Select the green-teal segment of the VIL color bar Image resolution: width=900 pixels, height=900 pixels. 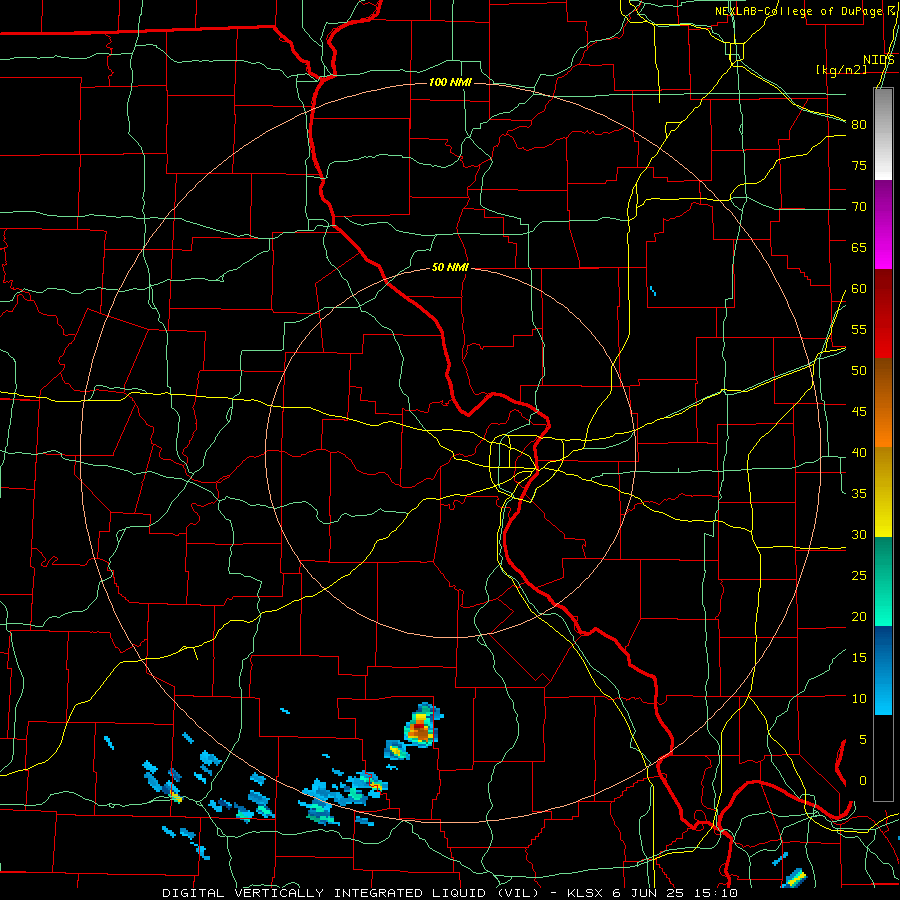click(883, 581)
